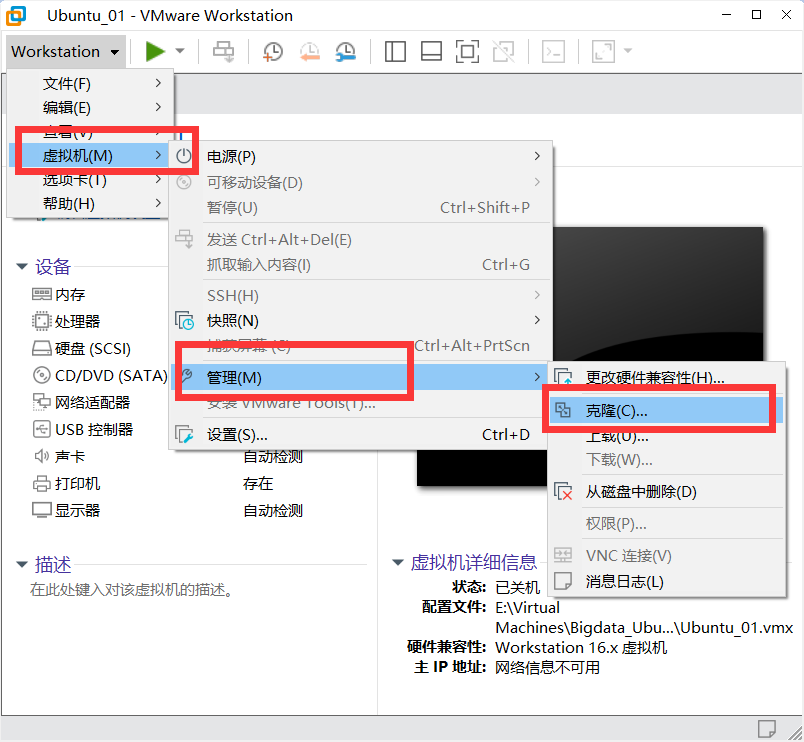Select the 网络适配器 device row
Screen dimensions: 804x742
point(81,403)
